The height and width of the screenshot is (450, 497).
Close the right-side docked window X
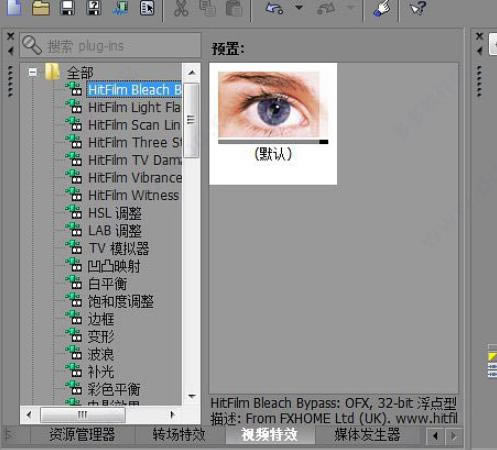[x=479, y=36]
